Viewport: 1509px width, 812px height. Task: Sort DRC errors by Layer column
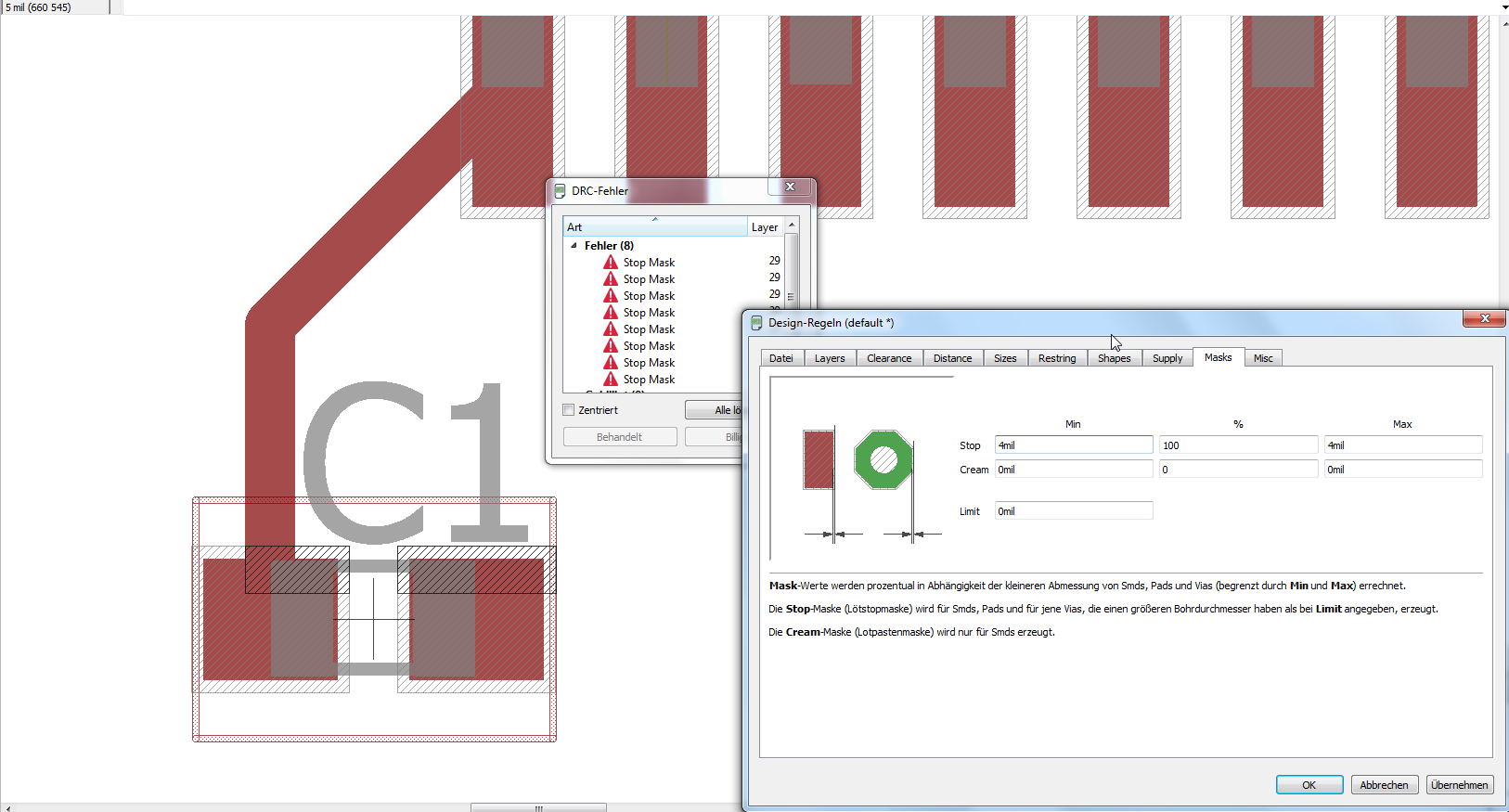pyautogui.click(x=765, y=227)
